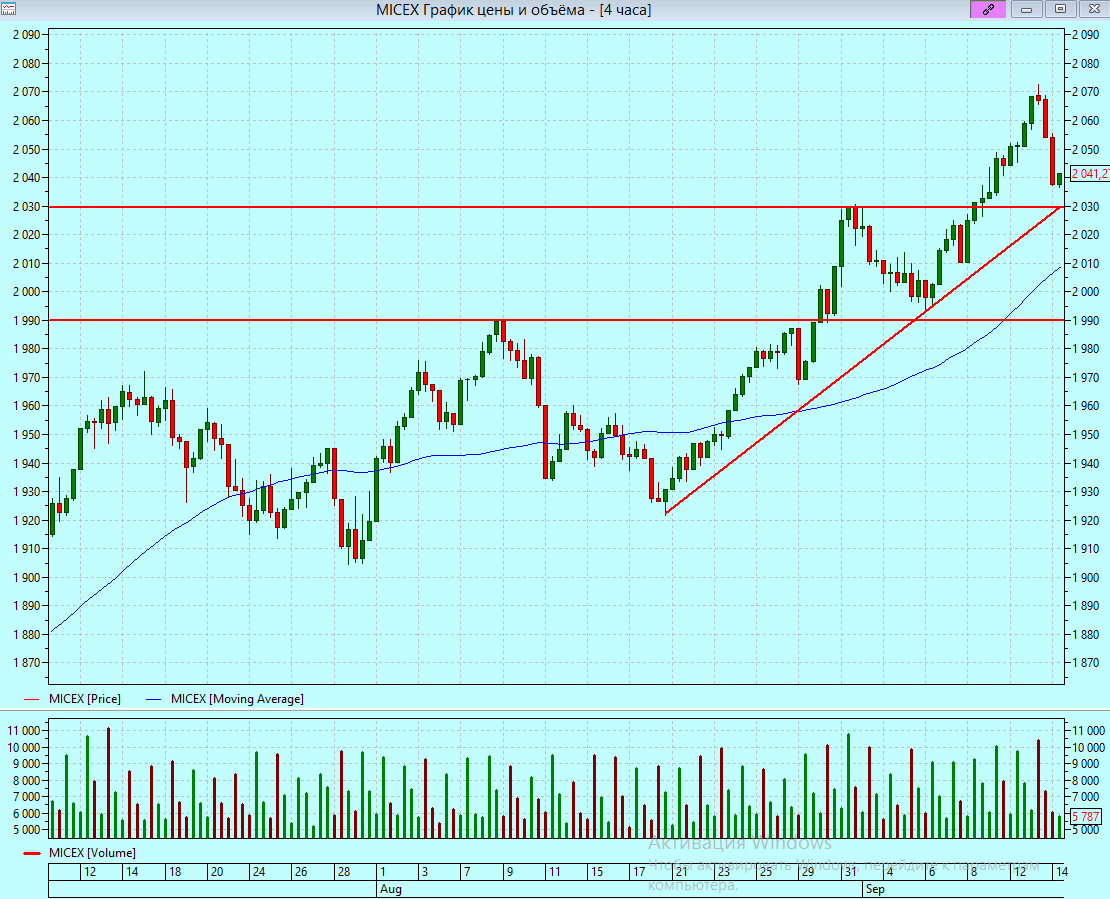Screen dimensions: 1110x899
Task: Click date label 29 on the time axis
Action: (x=808, y=871)
